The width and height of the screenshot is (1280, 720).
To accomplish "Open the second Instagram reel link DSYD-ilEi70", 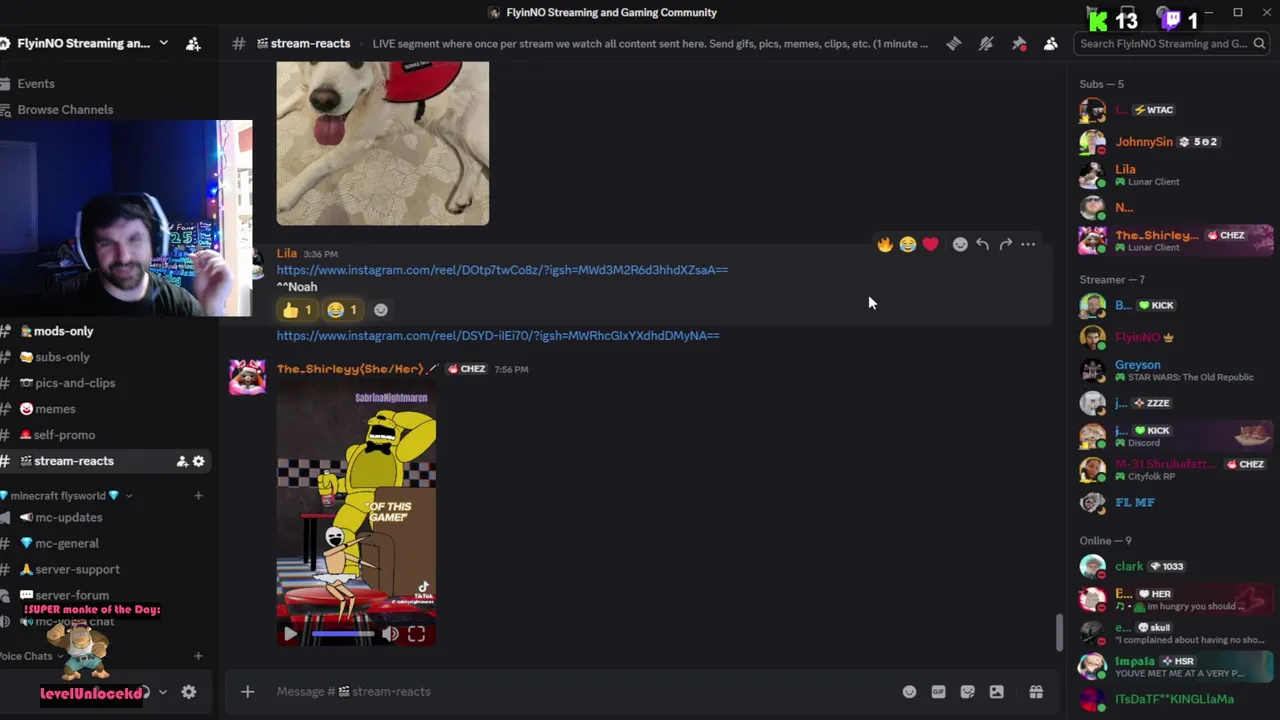I will point(498,336).
